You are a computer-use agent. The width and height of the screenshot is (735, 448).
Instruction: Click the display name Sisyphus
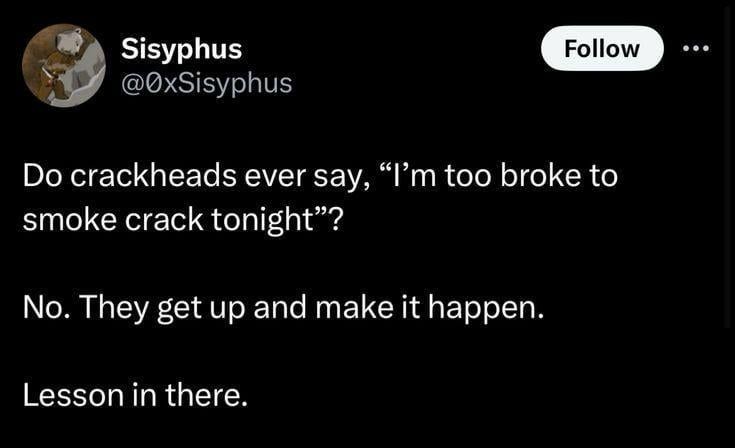181,48
